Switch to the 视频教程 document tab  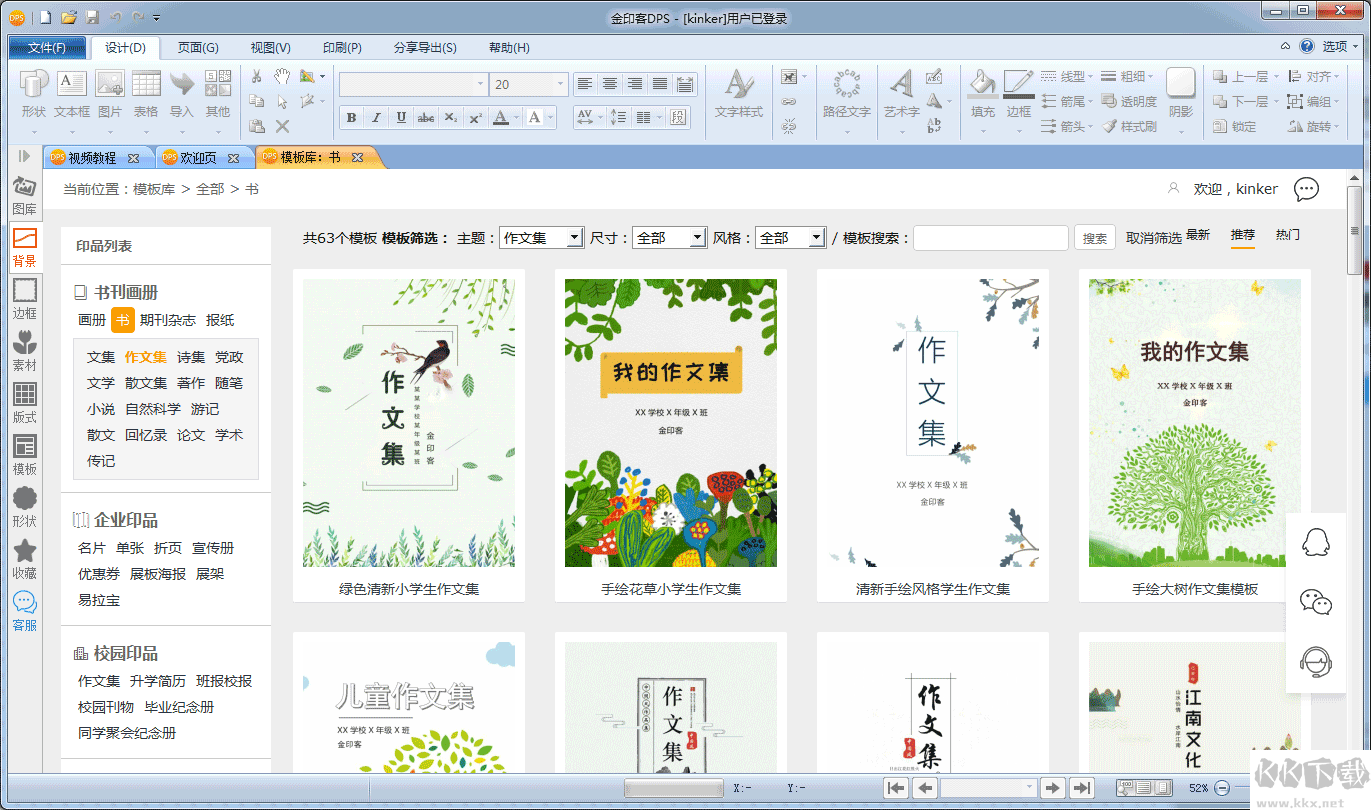click(x=92, y=157)
